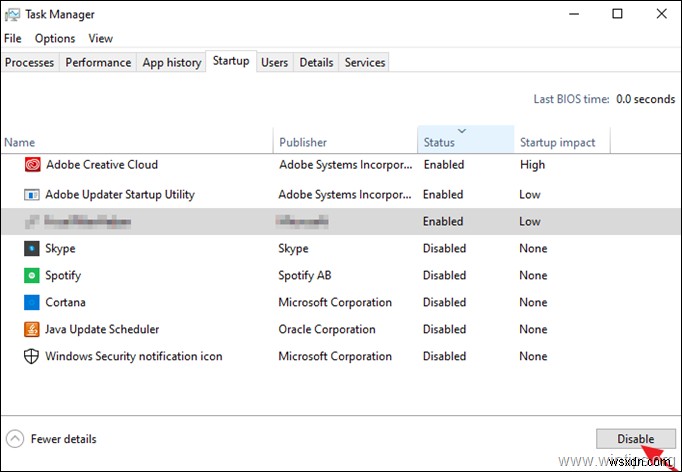Viewport: 682px width, 472px height.
Task: Click Skype's Disabled status cell
Action: (x=445, y=248)
